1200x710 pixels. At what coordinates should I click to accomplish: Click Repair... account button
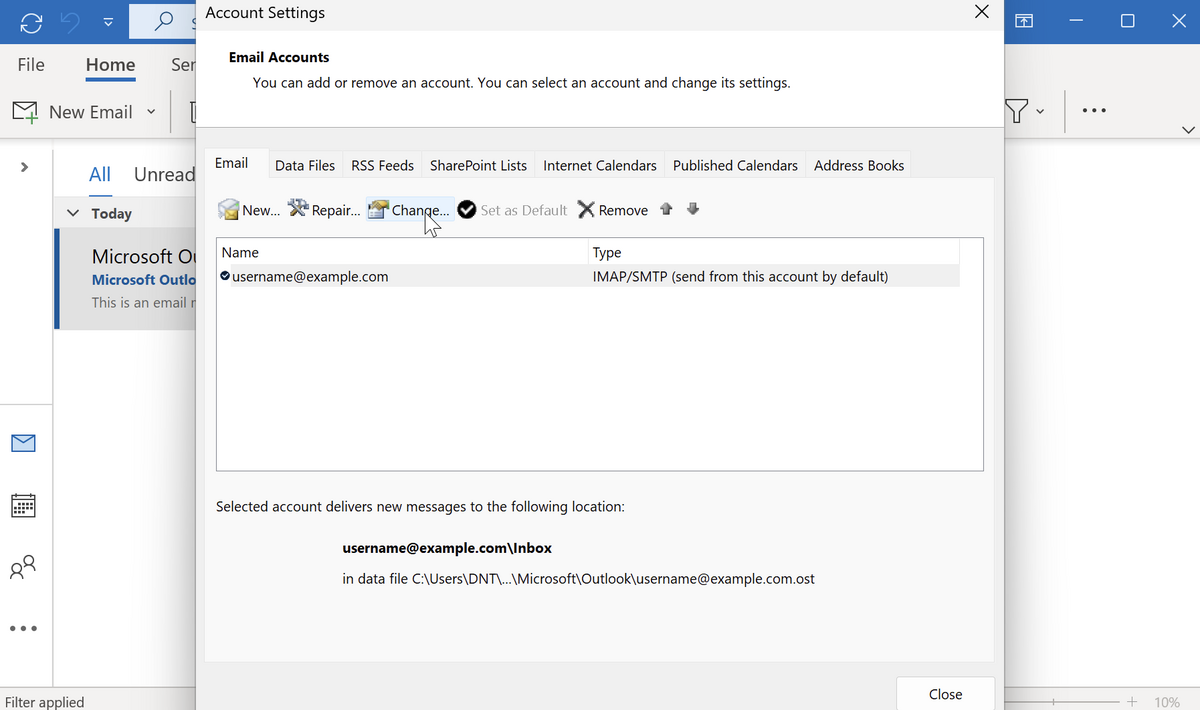click(x=324, y=210)
